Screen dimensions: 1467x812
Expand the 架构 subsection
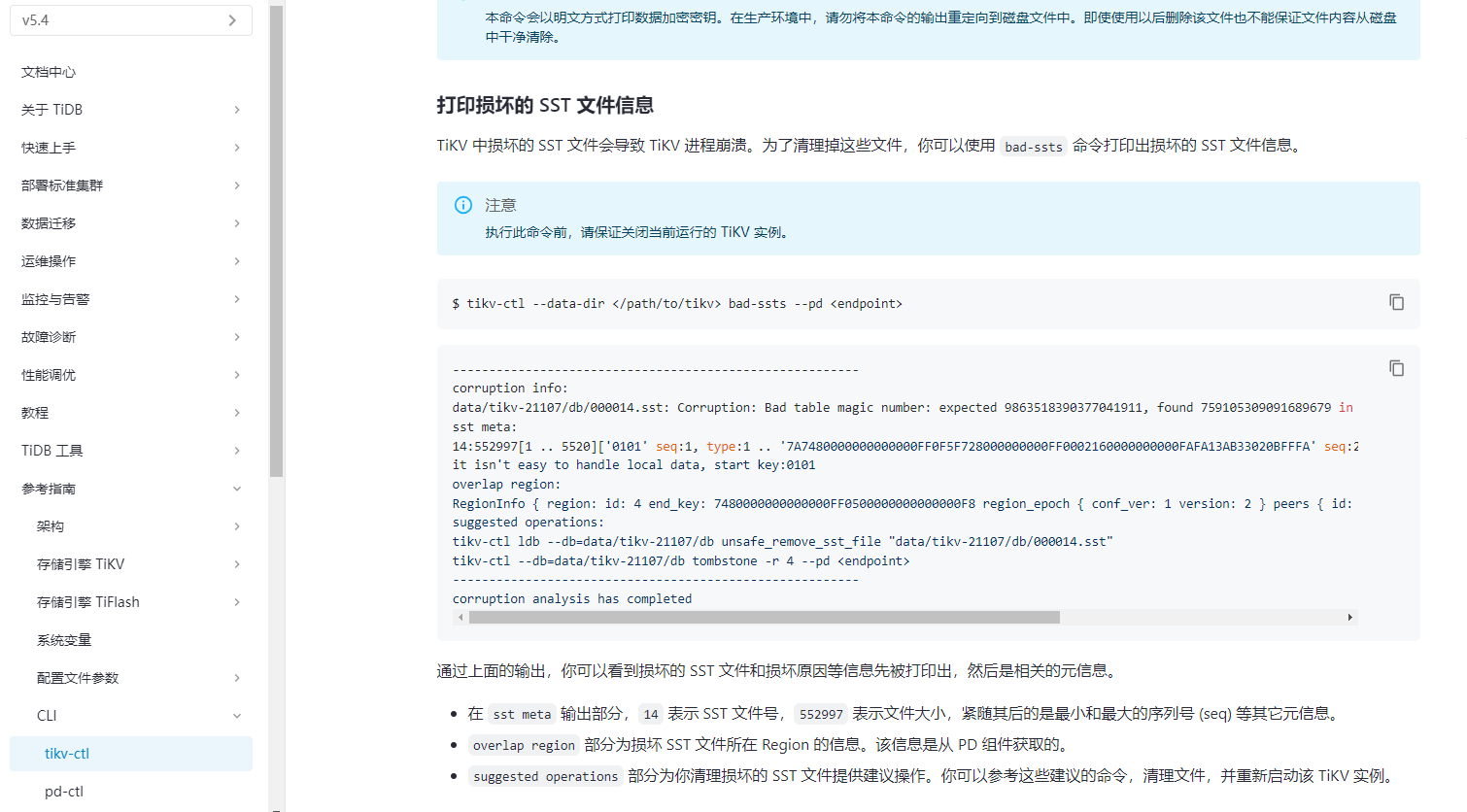[237, 526]
